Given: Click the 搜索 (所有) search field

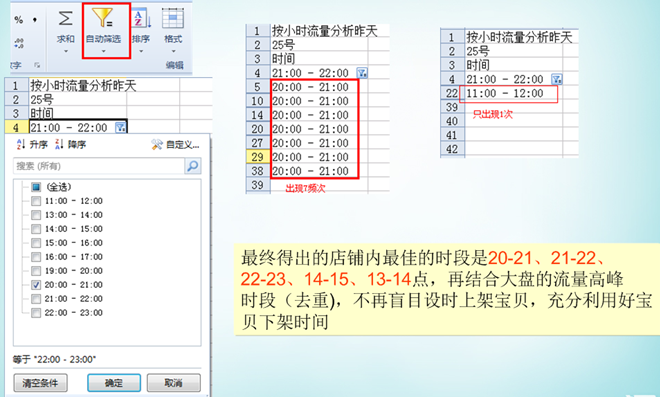Looking at the screenshot, I should tap(99, 166).
